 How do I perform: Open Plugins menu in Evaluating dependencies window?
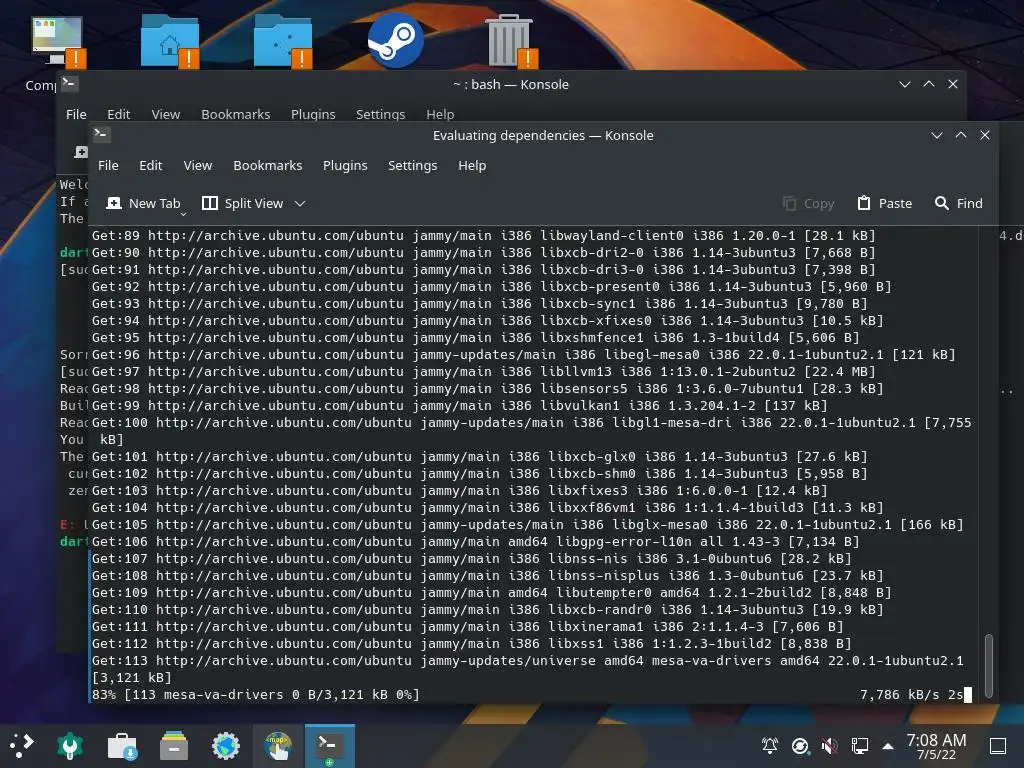coord(345,165)
